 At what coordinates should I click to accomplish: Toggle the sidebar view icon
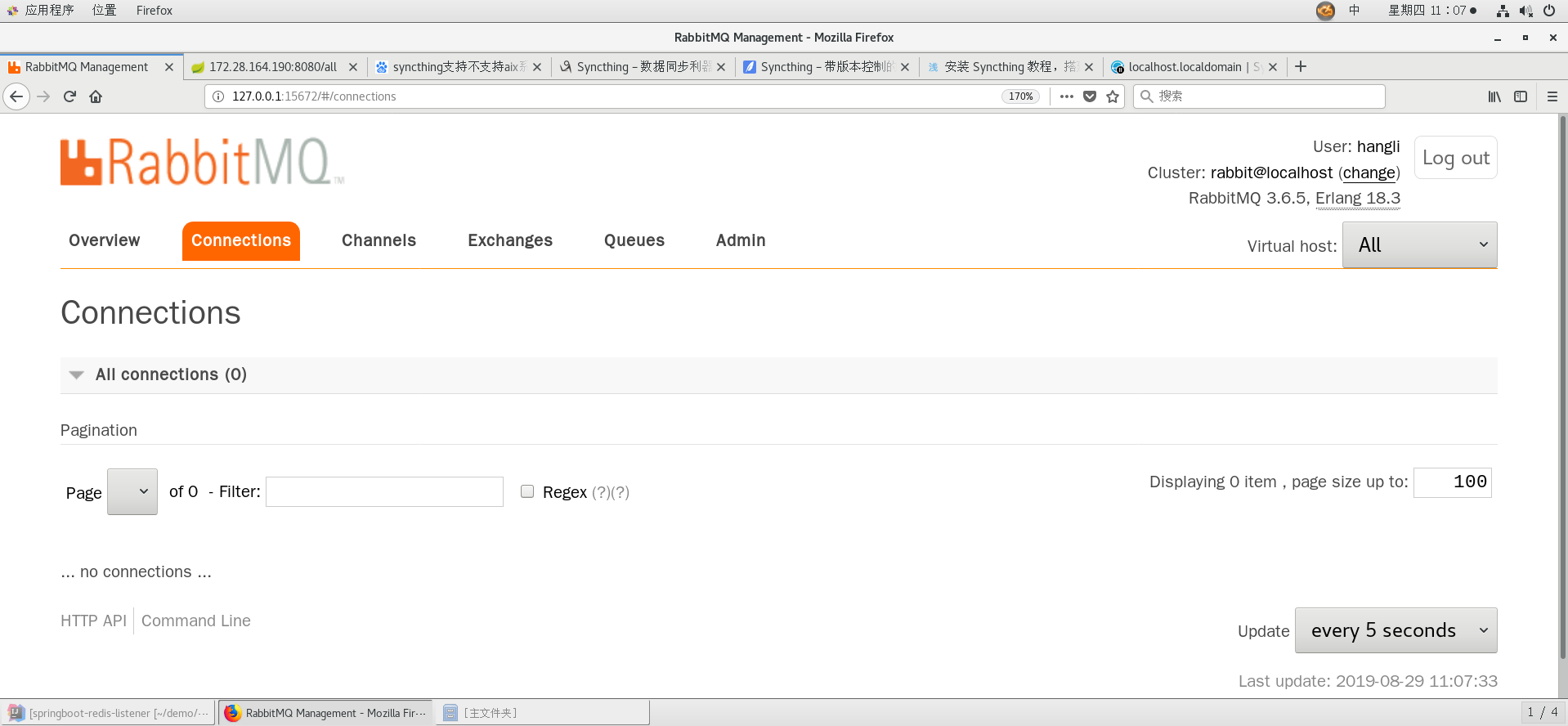[1521, 96]
